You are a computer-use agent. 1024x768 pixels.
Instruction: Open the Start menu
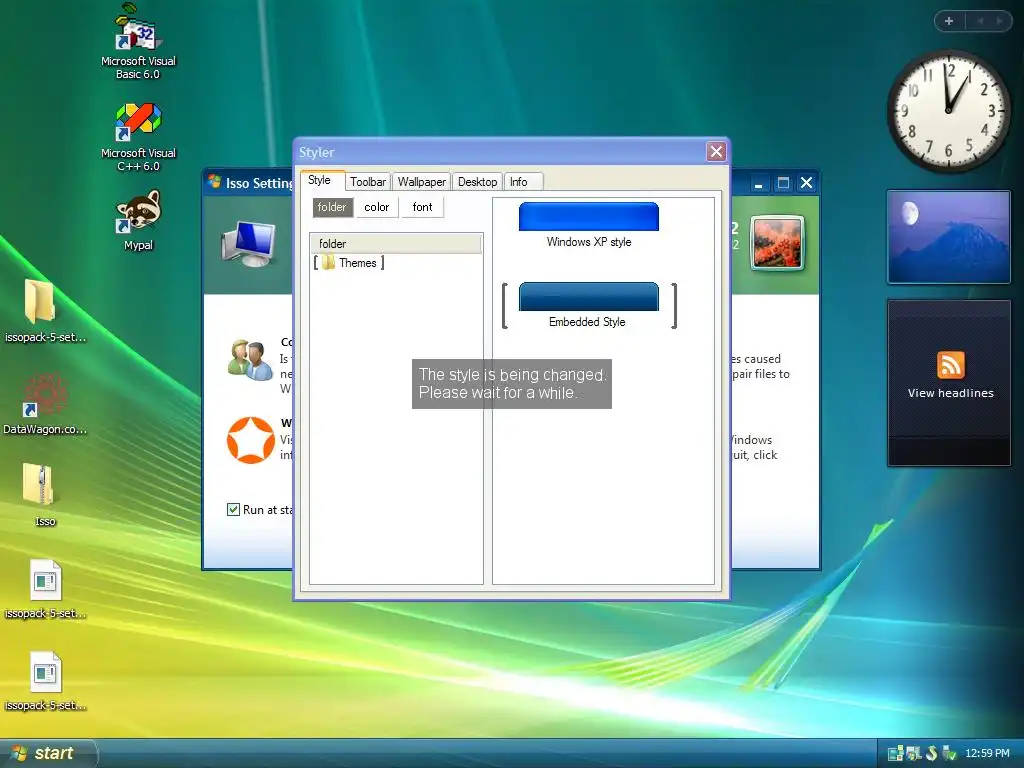[47, 753]
